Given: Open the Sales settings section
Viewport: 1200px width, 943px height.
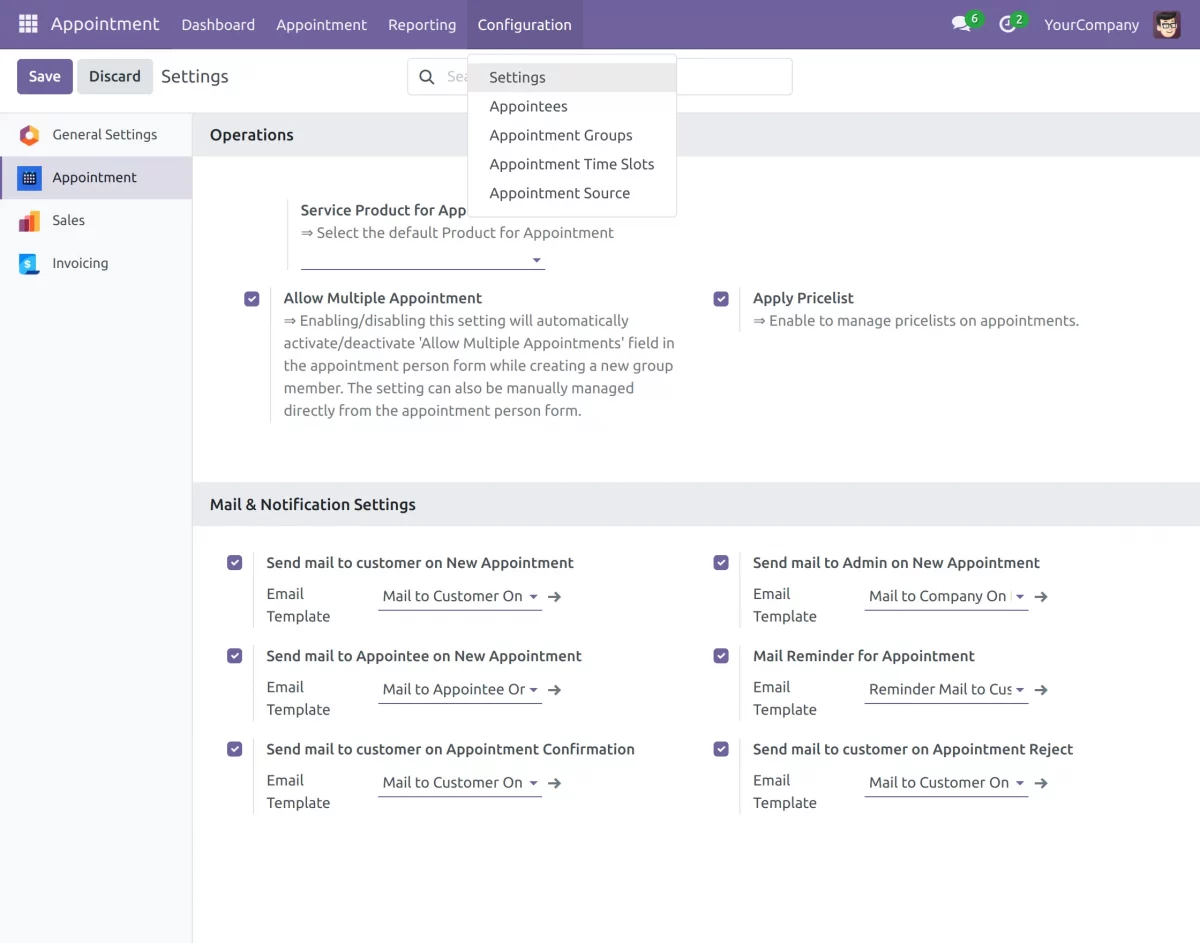Looking at the screenshot, I should [68, 220].
